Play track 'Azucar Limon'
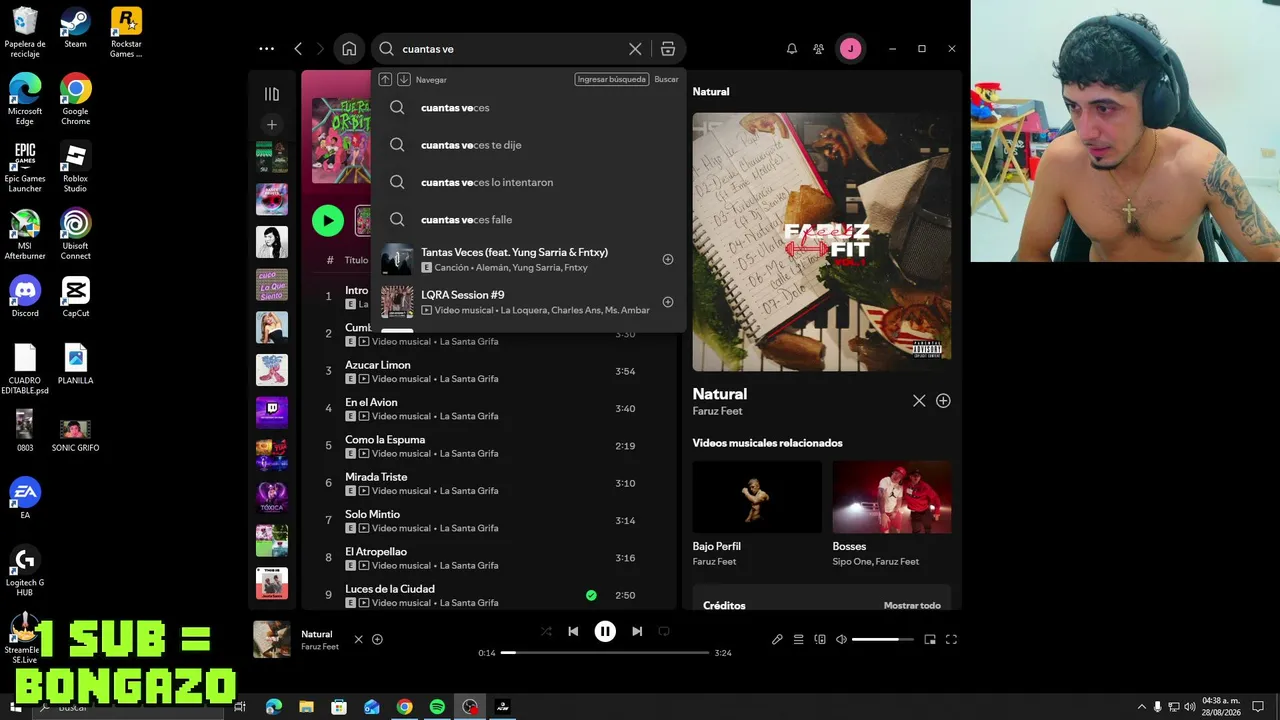The image size is (1280, 720). (x=378, y=365)
